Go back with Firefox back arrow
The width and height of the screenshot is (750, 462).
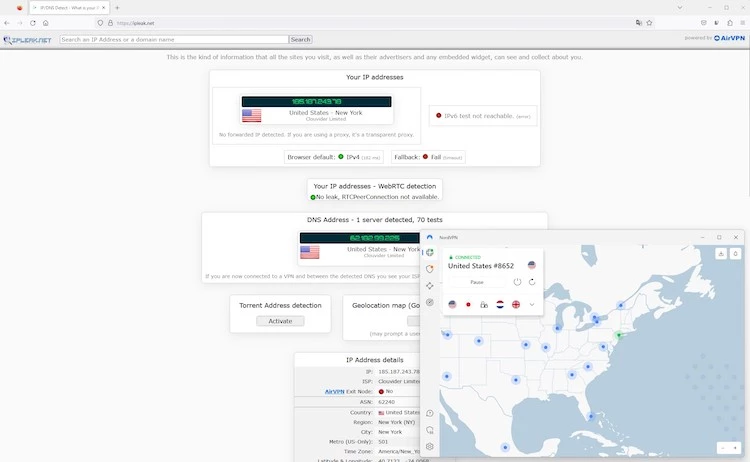point(7,23)
